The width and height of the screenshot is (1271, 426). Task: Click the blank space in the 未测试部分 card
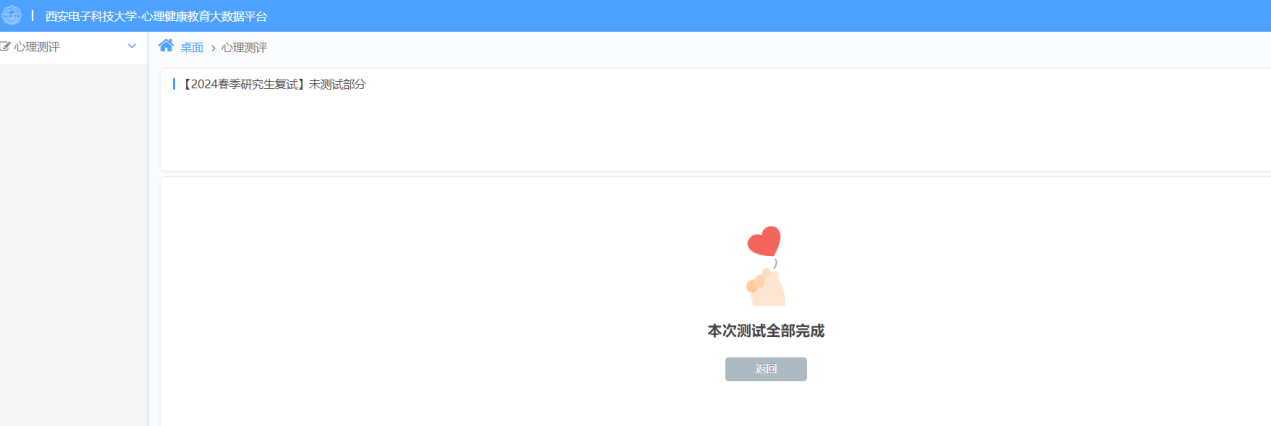(715, 132)
